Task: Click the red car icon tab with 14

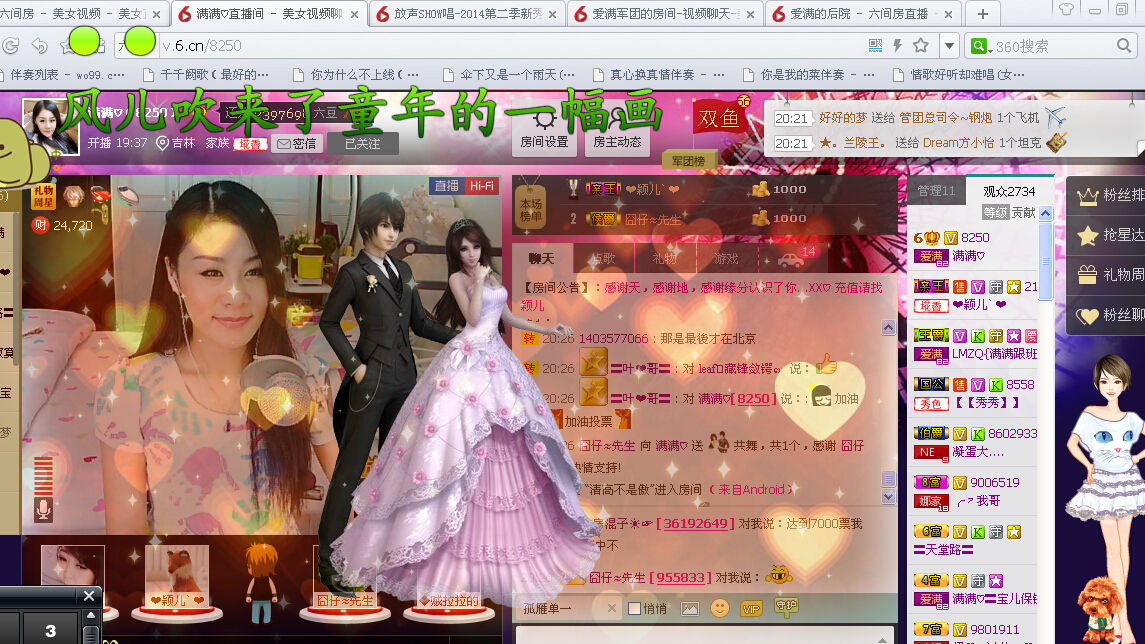Action: pyautogui.click(x=795, y=258)
